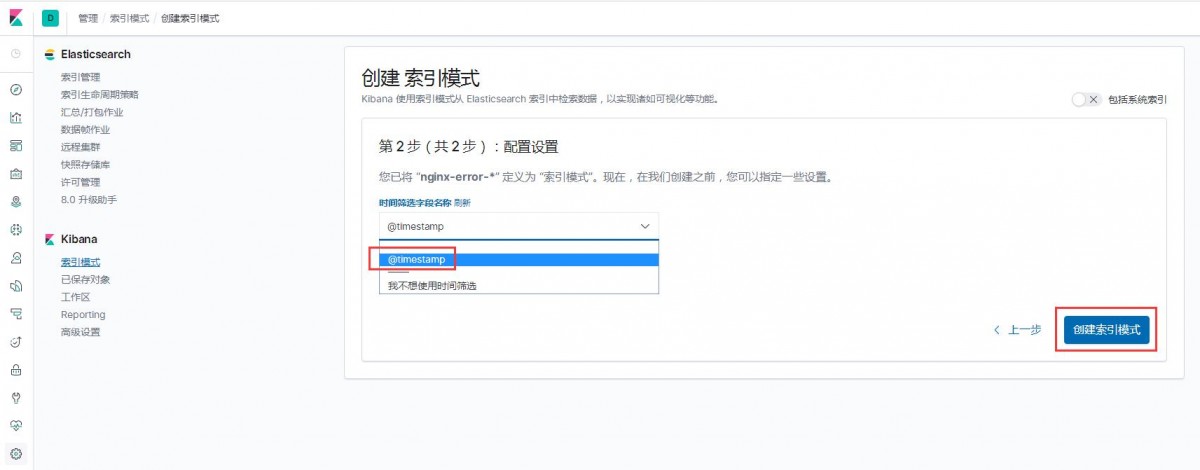Open Logs icon in sidebar
Viewport: 1200px width, 470px height.
click(16, 286)
